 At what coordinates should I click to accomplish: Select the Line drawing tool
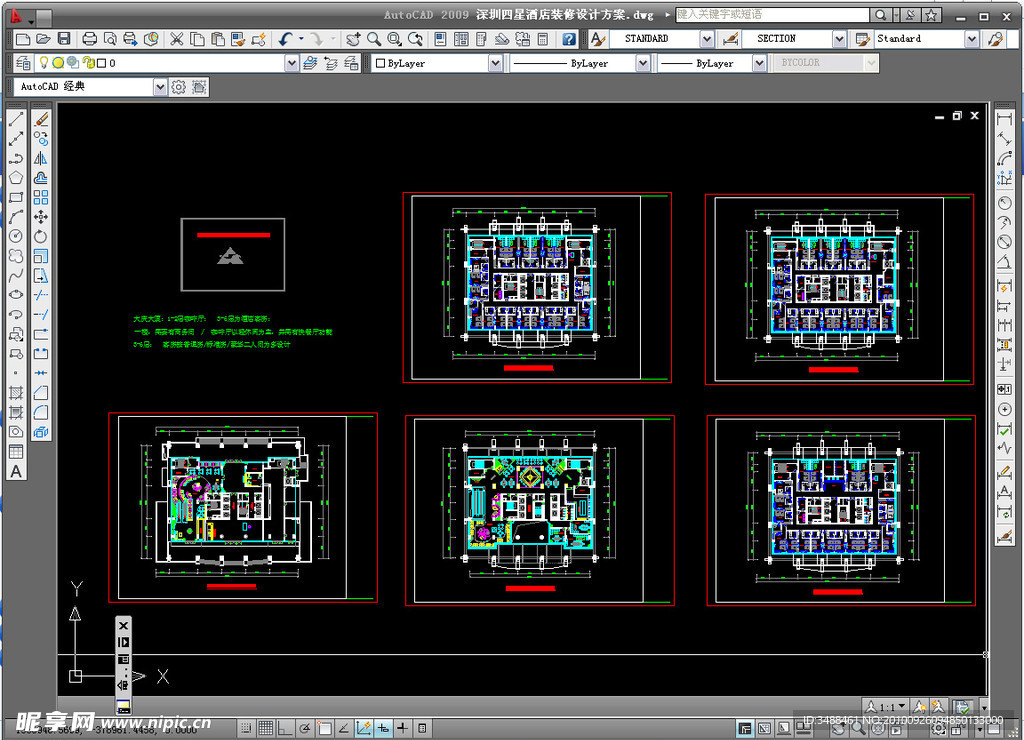pyautogui.click(x=16, y=119)
